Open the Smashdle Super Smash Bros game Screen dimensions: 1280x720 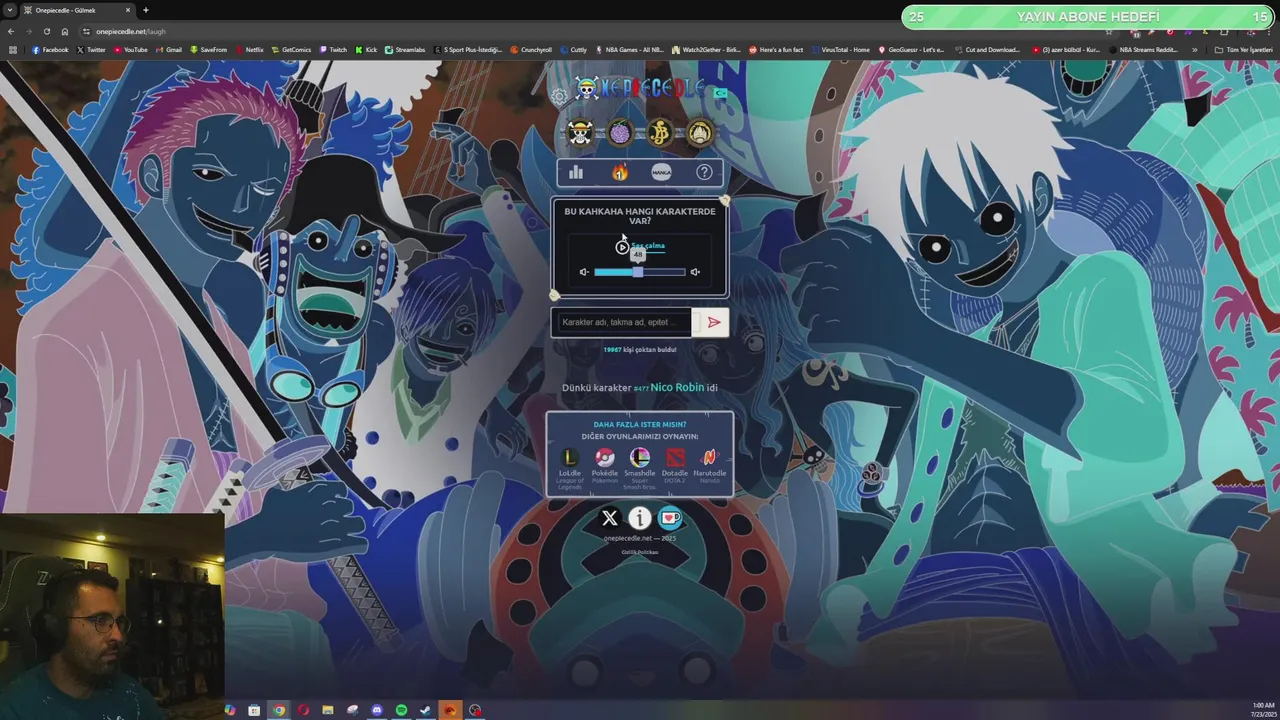click(640, 468)
